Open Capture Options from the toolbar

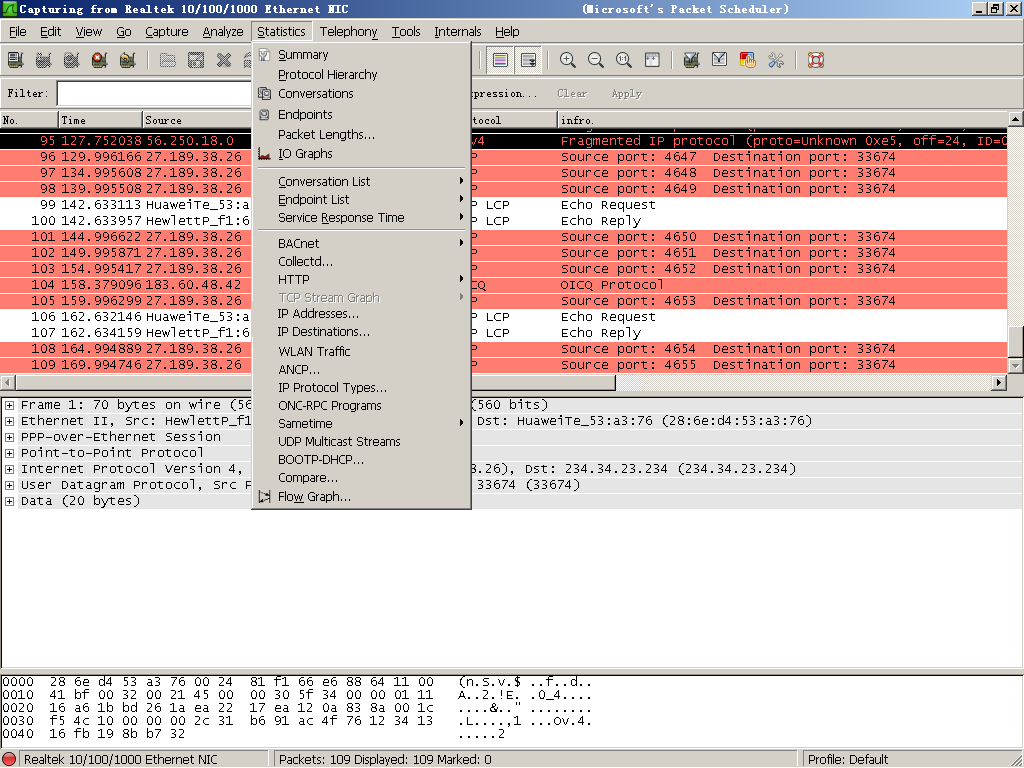click(x=44, y=60)
